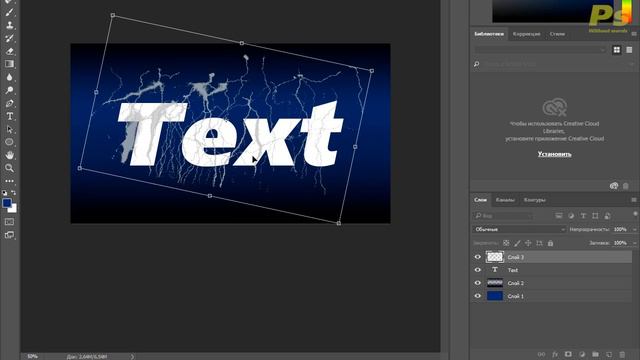The width and height of the screenshot is (640, 360).
Task: Expand the library search options arrow
Action: pyautogui.click(x=632, y=64)
